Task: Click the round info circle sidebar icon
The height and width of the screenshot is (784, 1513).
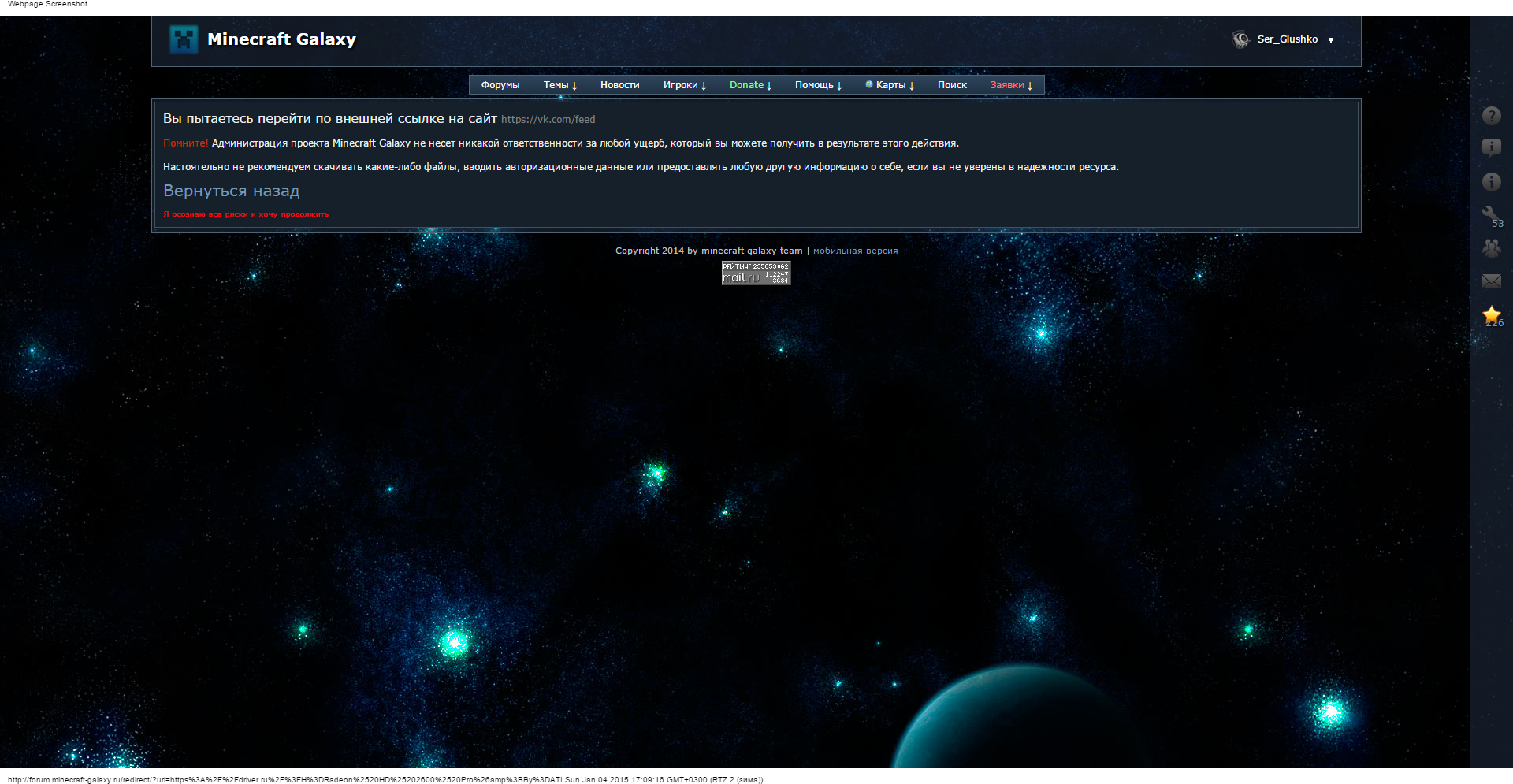Action: click(x=1491, y=182)
